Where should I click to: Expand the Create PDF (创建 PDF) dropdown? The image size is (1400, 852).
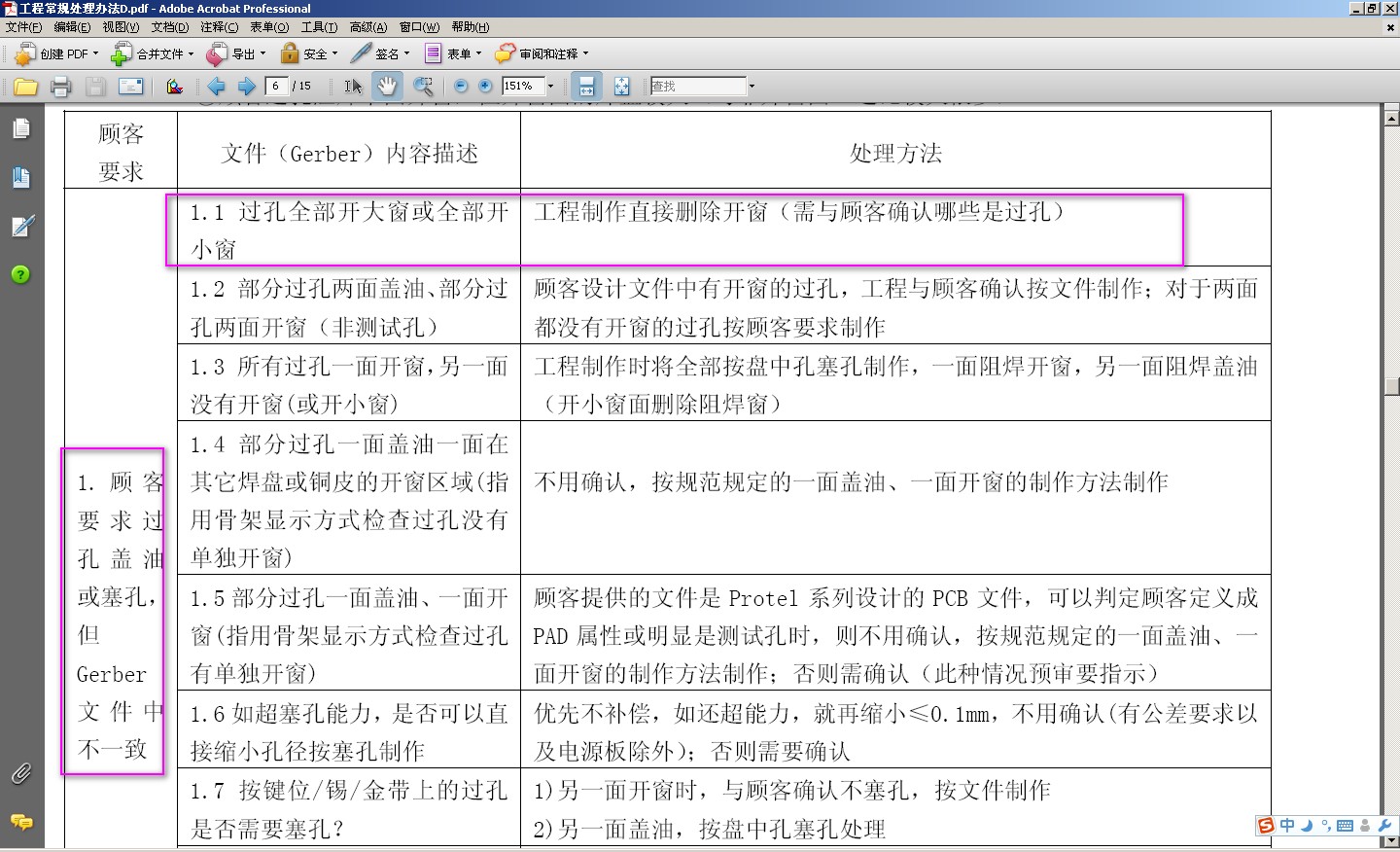(95, 54)
